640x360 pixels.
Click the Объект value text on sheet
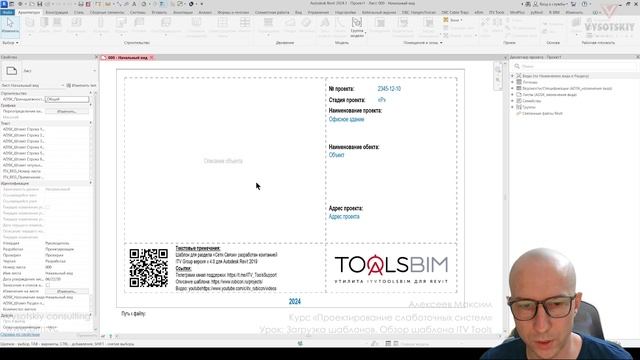[336, 155]
